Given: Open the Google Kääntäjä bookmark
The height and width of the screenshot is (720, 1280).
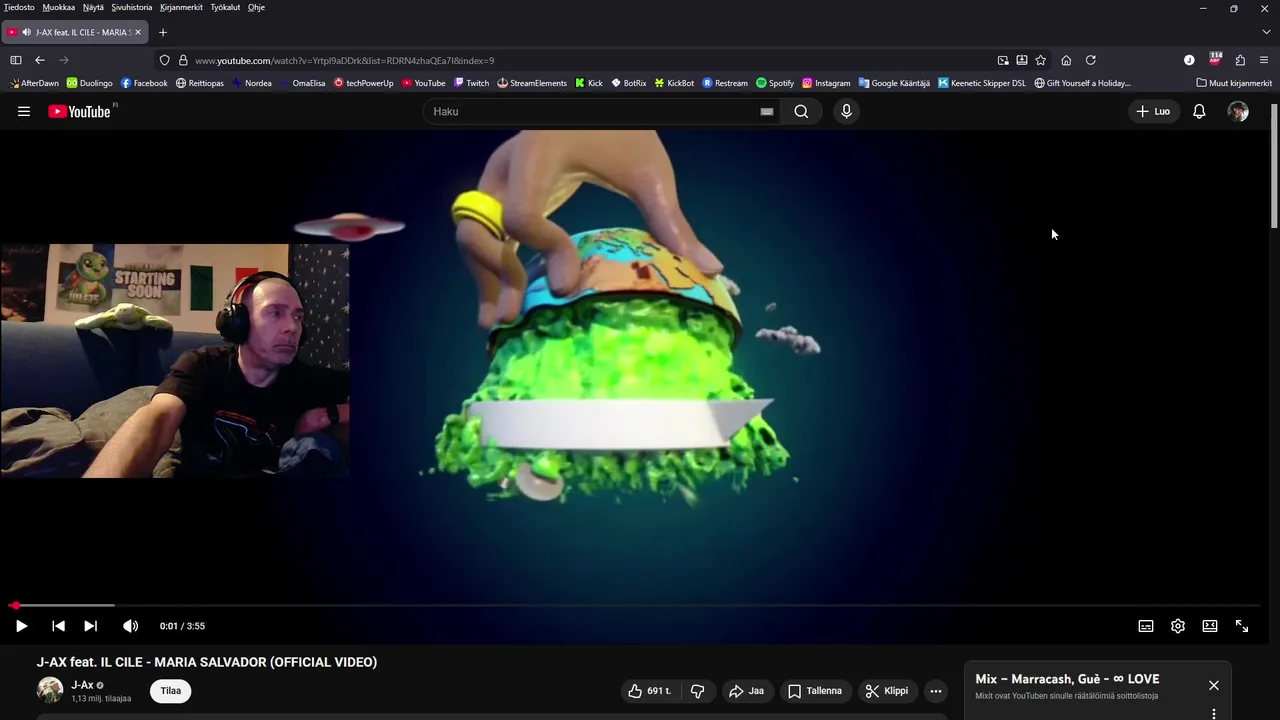Looking at the screenshot, I should [894, 83].
